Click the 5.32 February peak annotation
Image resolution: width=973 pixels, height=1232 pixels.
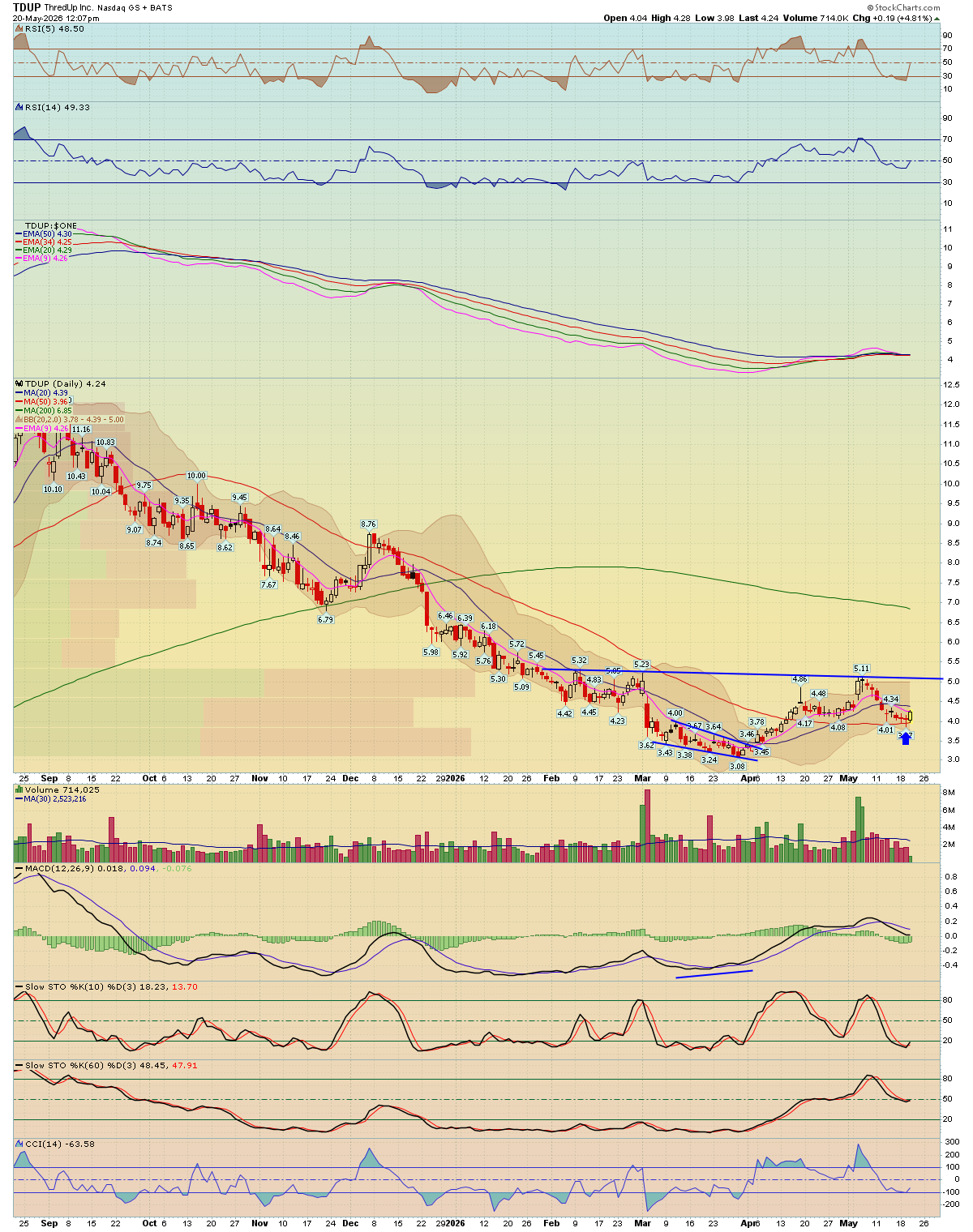tap(579, 661)
